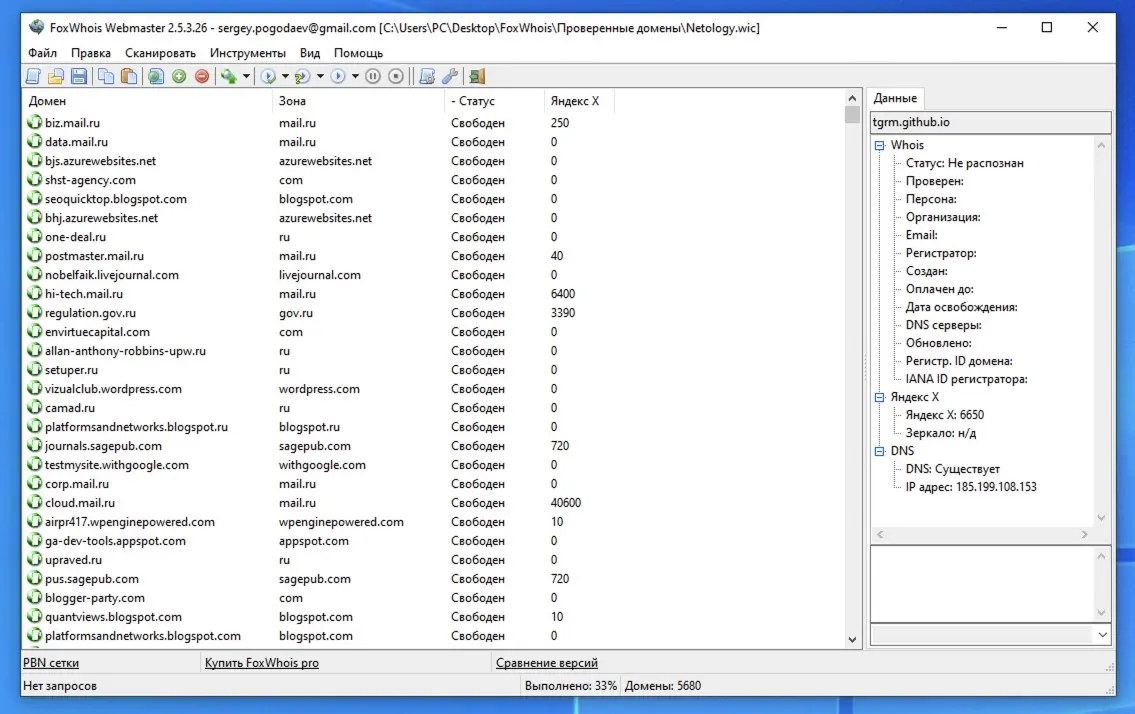Sort the list by the Яндекс X column header

coord(575,101)
